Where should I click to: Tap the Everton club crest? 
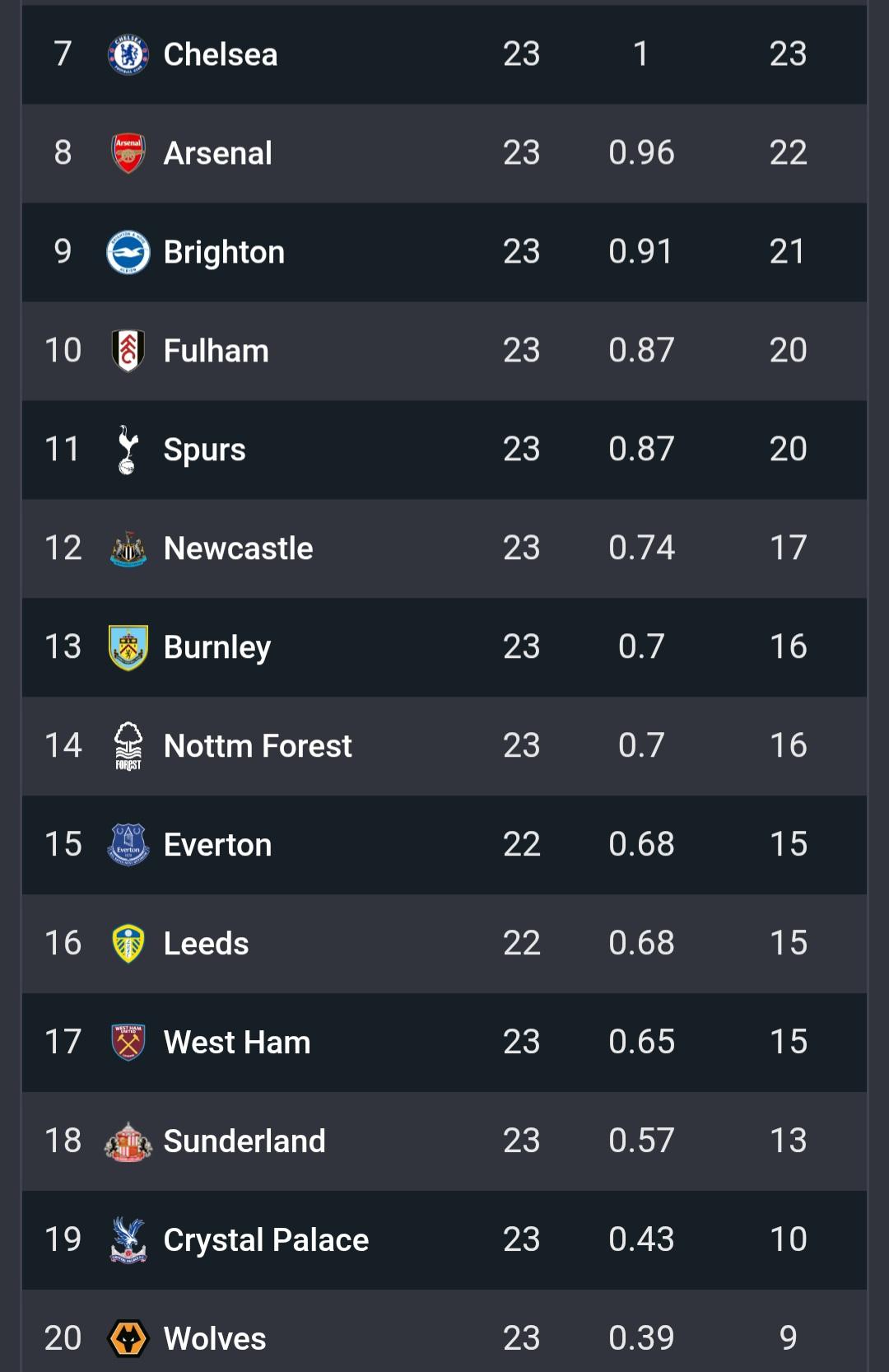tap(128, 845)
